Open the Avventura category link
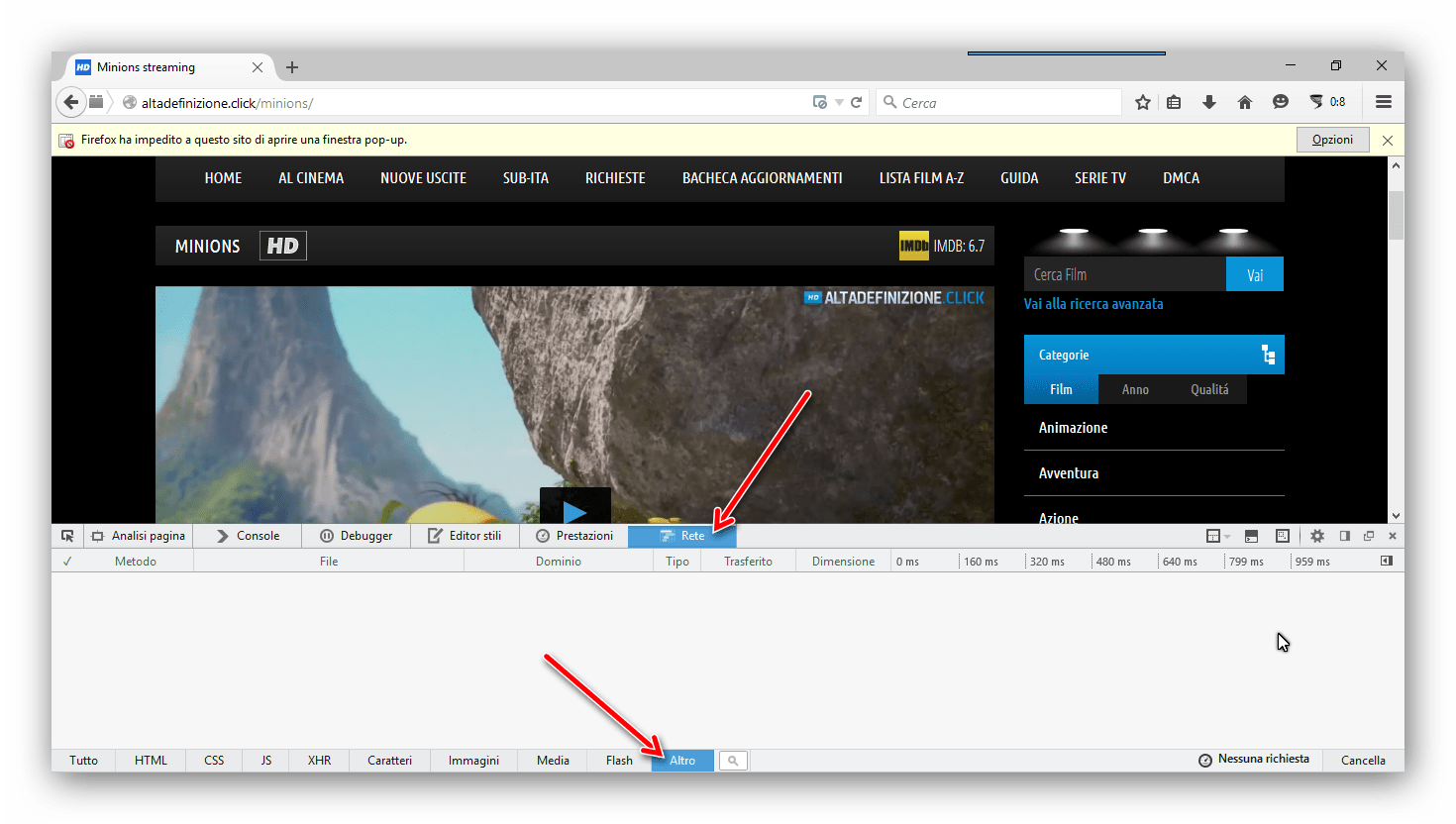1456x824 pixels. point(1069,473)
